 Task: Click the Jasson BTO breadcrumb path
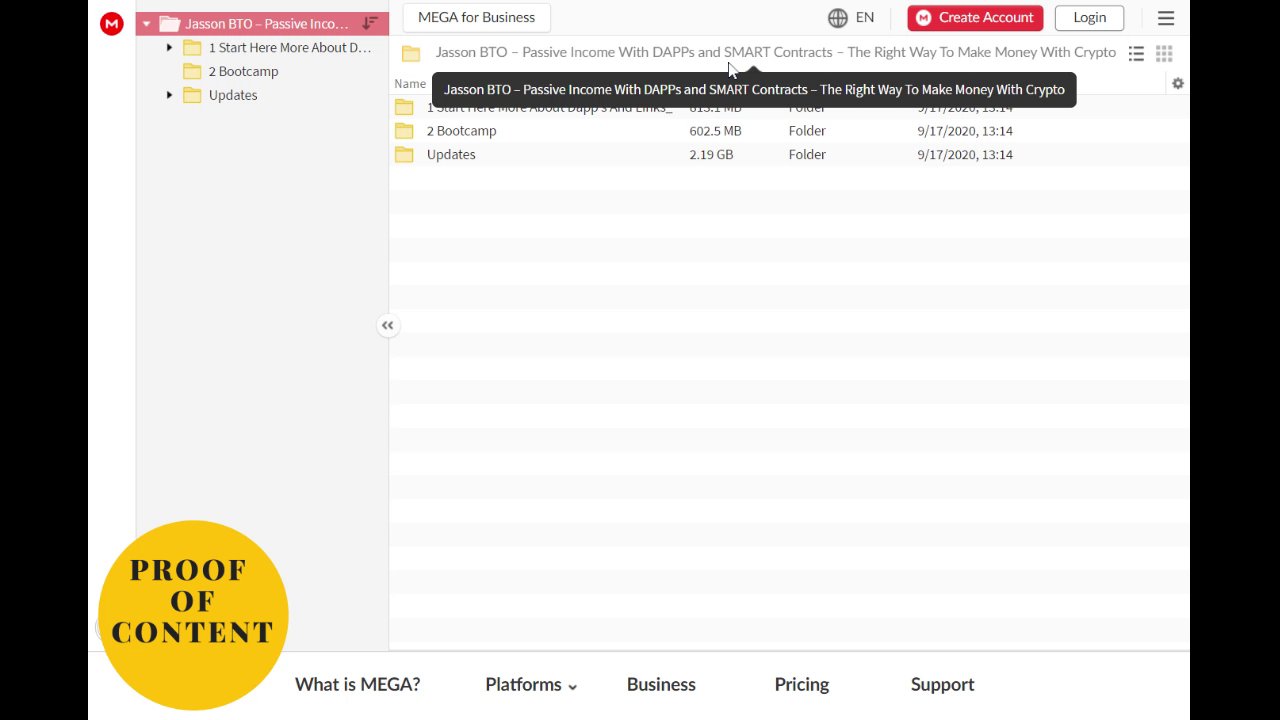point(776,52)
